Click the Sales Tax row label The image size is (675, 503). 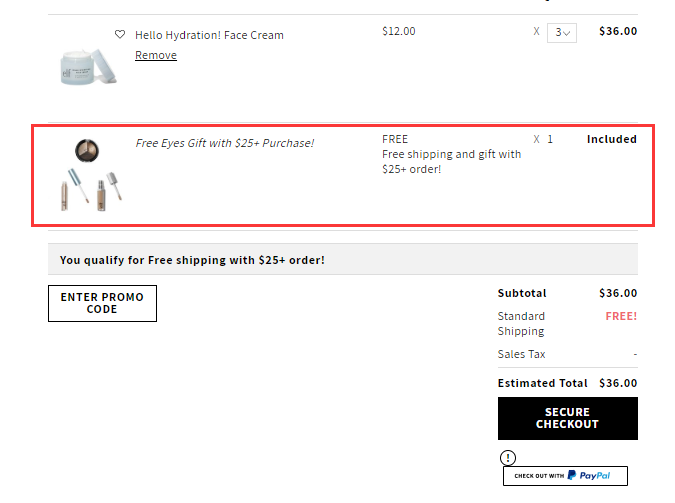521,354
